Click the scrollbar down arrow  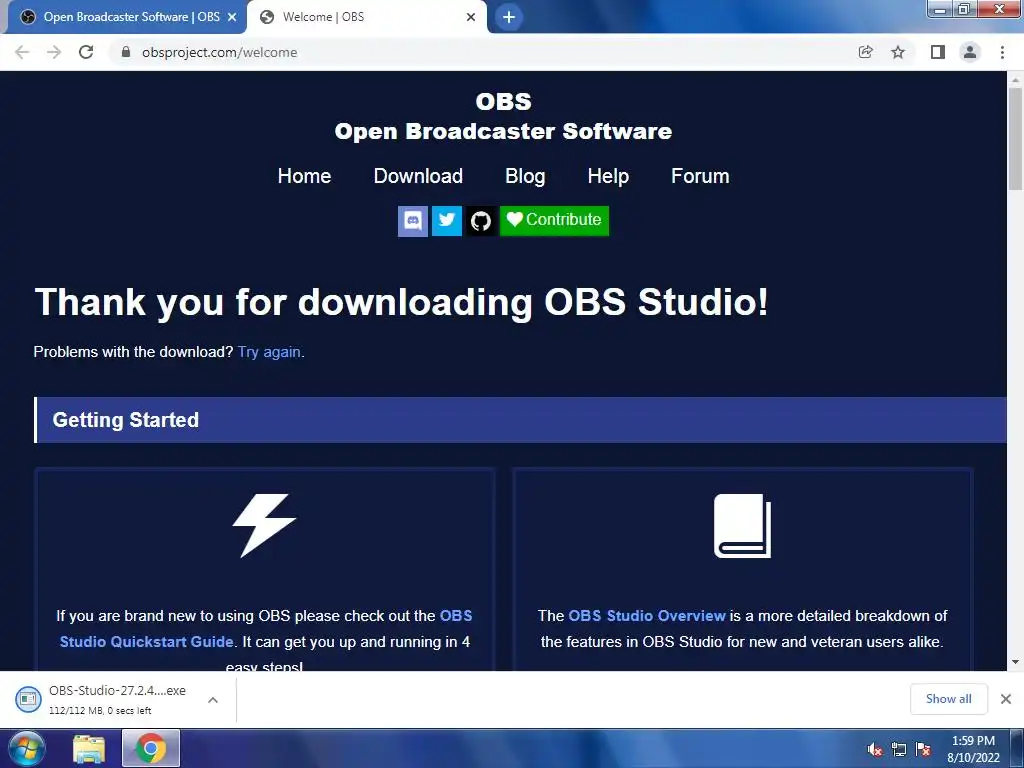tap(1015, 662)
